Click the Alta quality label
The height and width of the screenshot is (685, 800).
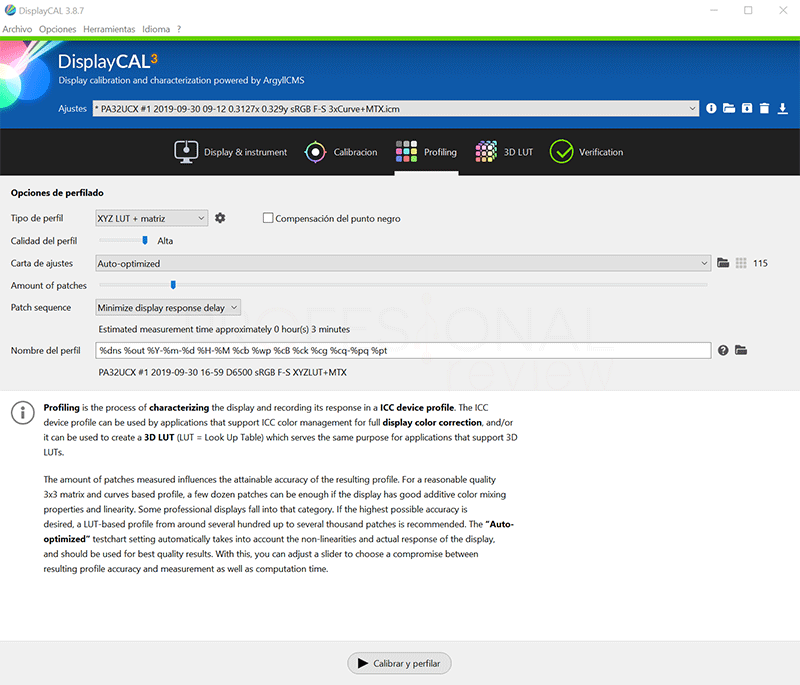[165, 241]
